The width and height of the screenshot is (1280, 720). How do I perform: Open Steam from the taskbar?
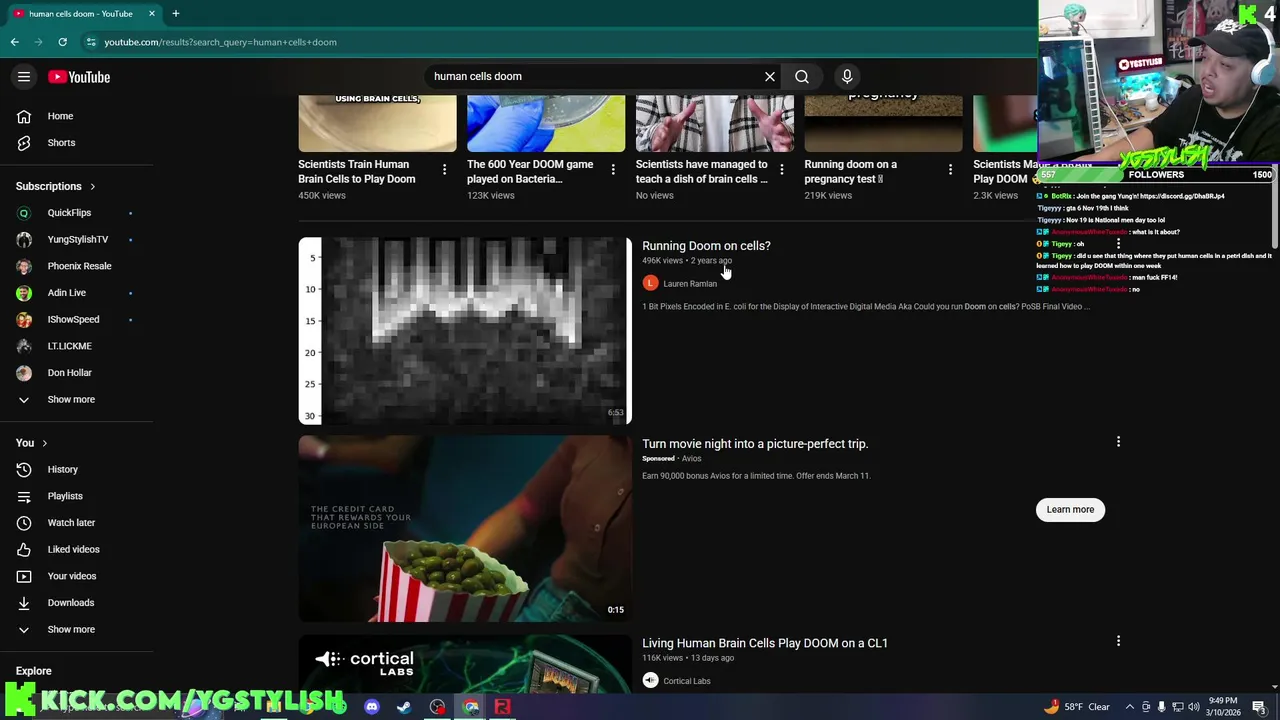click(404, 707)
